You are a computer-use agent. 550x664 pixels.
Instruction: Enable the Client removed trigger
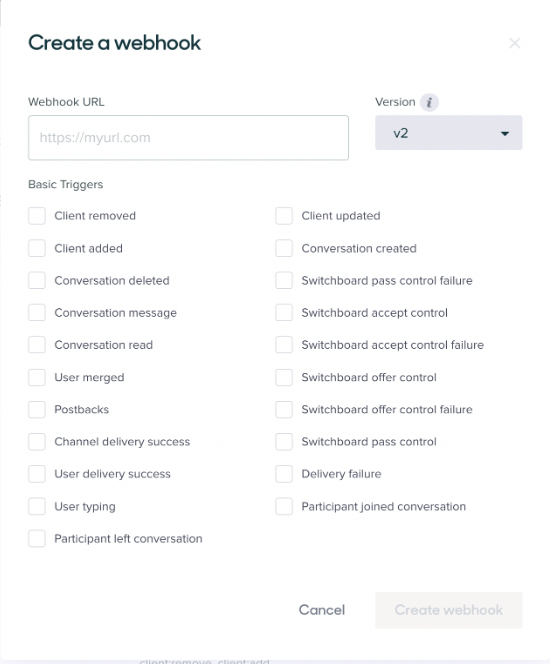click(x=37, y=216)
